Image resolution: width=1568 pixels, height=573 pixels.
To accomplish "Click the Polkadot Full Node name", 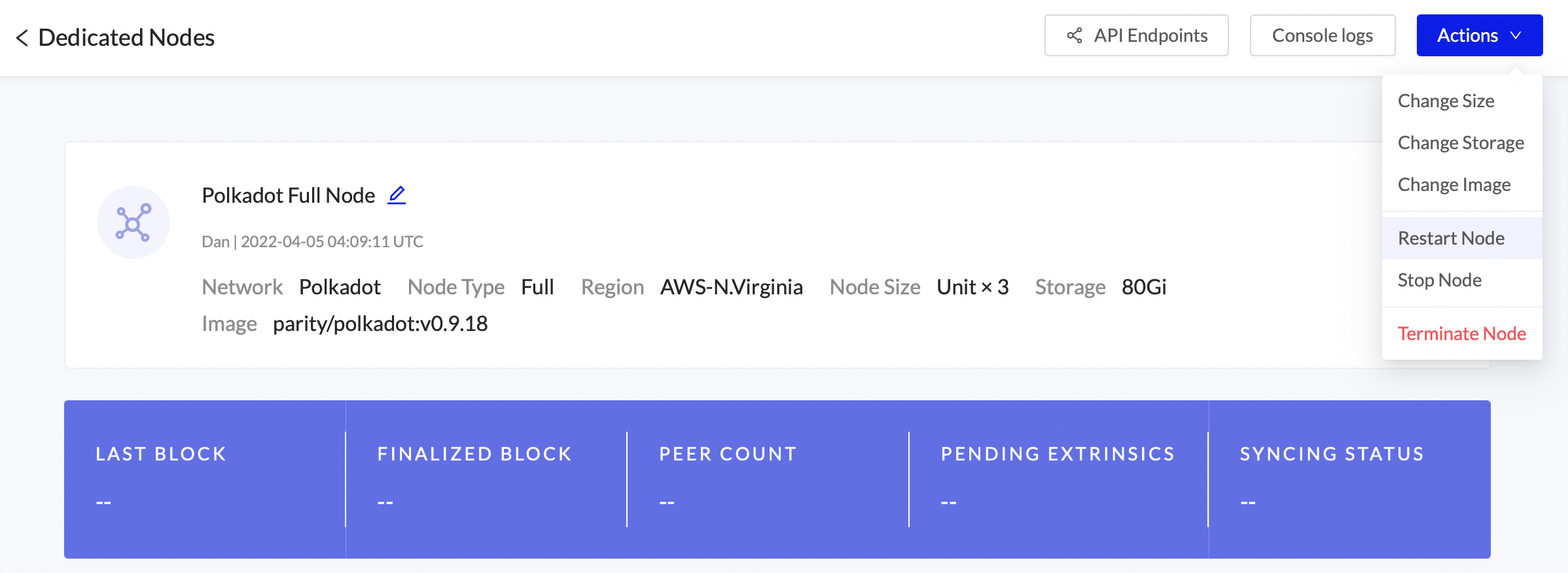I will (288, 195).
